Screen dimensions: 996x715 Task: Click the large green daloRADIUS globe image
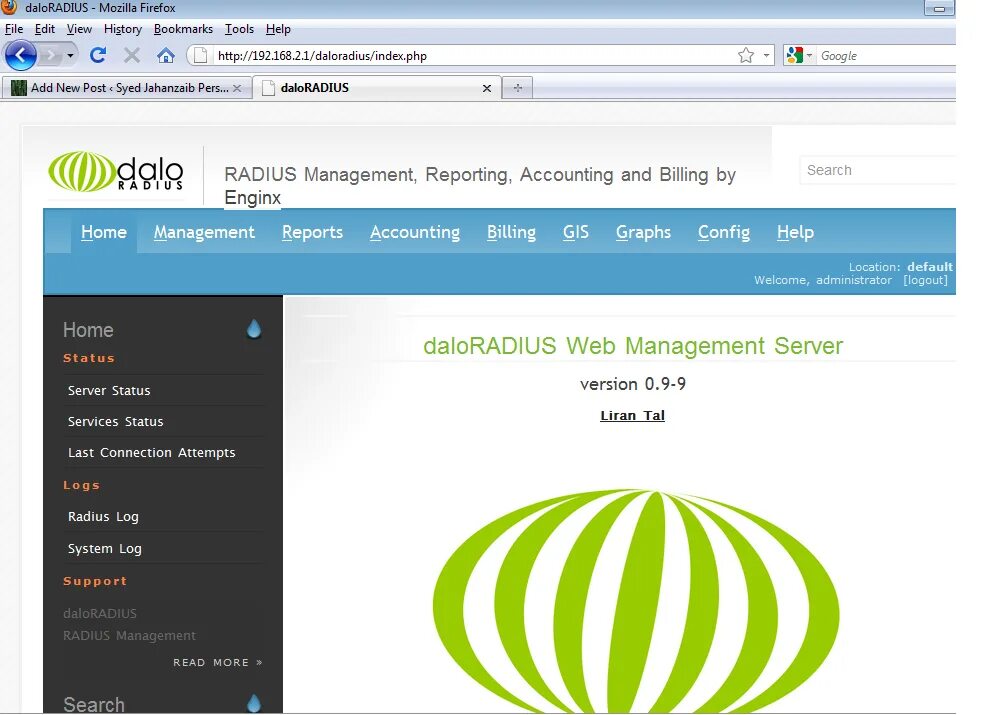(x=636, y=601)
